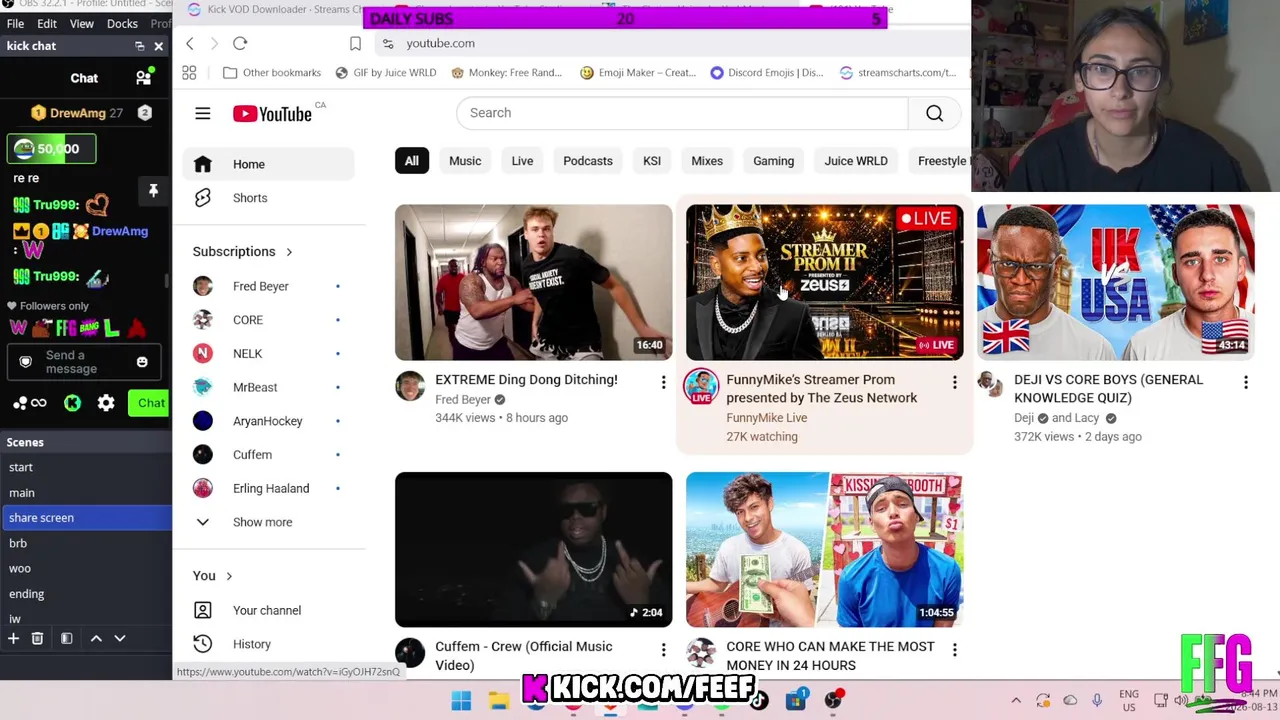This screenshot has width=1280, height=720.
Task: Move the selected scene down
Action: [x=120, y=638]
